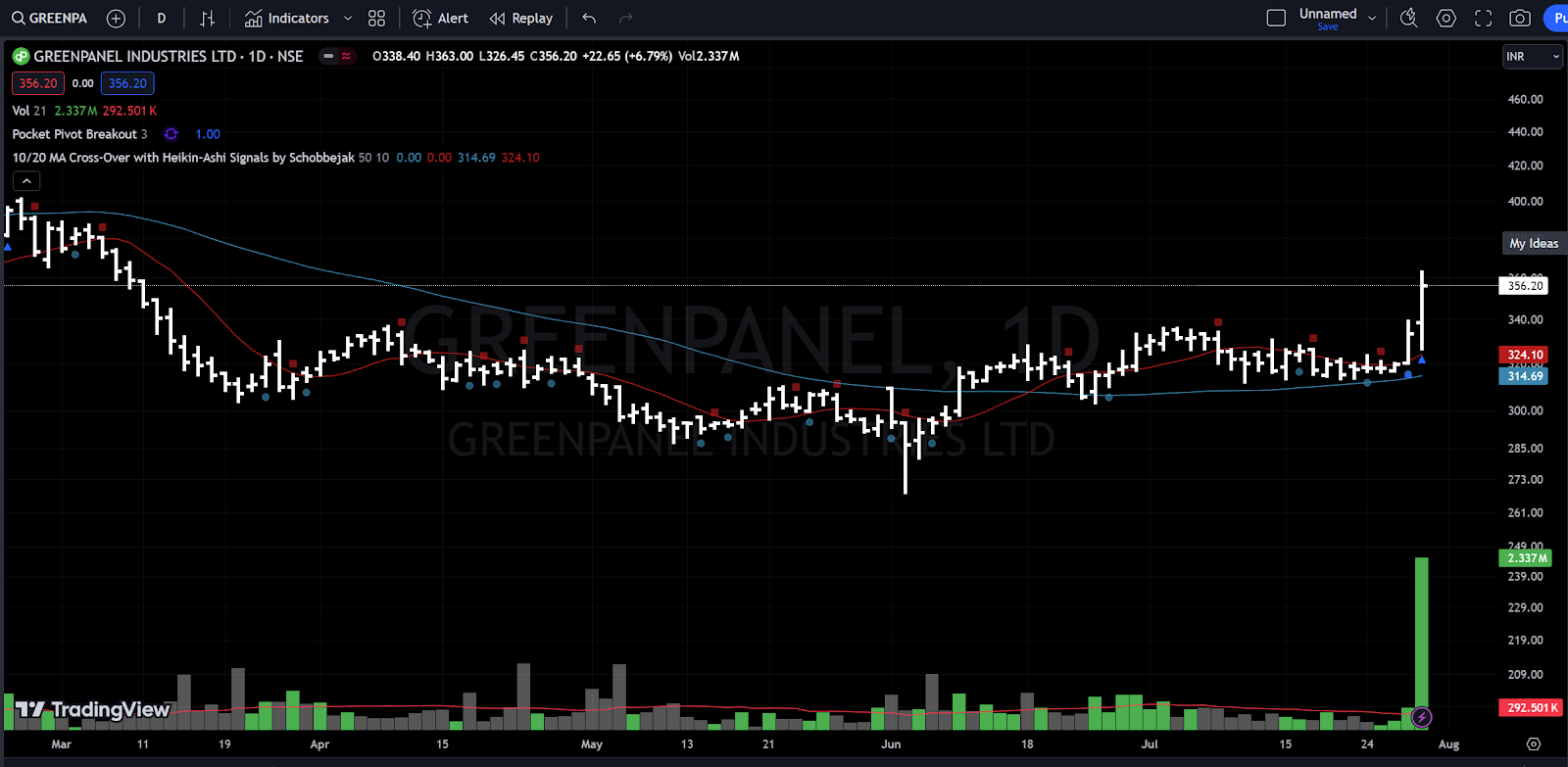Screen dimensions: 1568x767
Task: Open the My Ideas panel
Action: (x=1534, y=243)
